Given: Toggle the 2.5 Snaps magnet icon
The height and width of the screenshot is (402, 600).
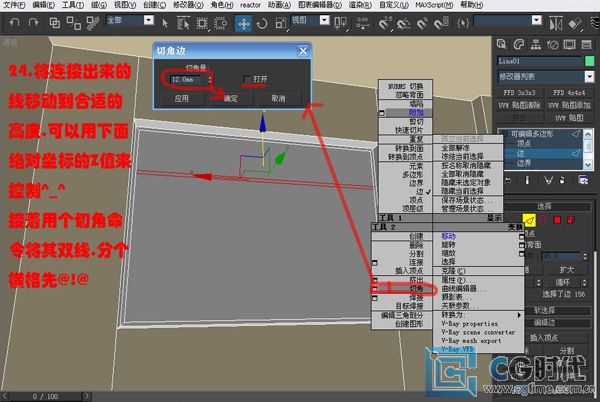Looking at the screenshot, I should click(x=385, y=24).
